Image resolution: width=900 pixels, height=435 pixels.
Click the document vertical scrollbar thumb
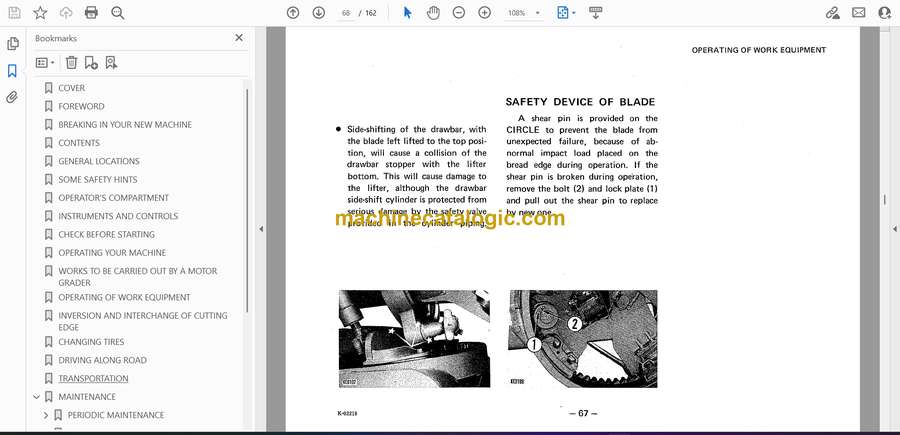click(885, 200)
